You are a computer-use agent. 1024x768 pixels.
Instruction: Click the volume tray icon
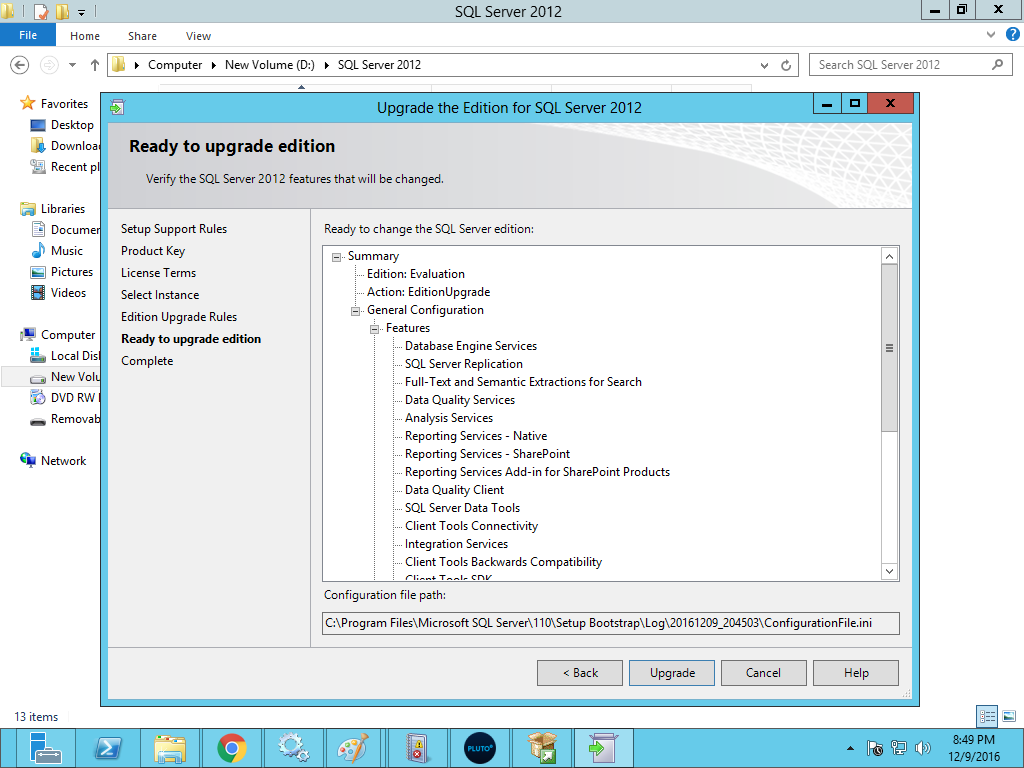(x=922, y=748)
